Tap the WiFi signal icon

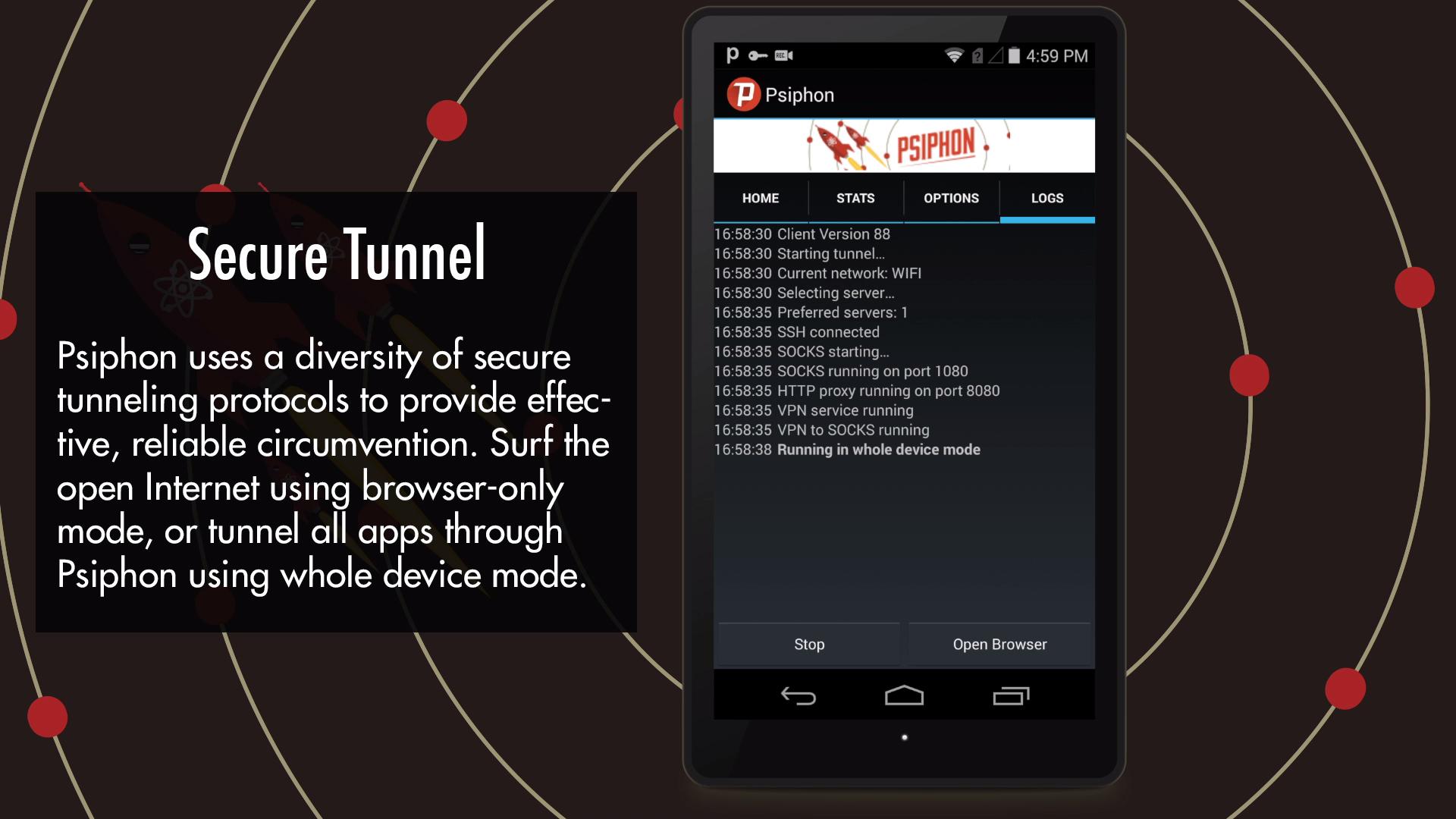pyautogui.click(x=953, y=55)
